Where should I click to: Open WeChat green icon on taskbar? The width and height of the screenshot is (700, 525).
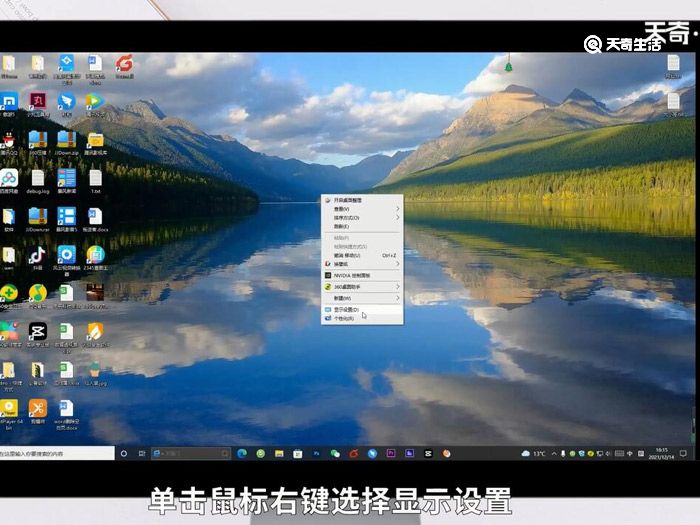click(x=335, y=454)
